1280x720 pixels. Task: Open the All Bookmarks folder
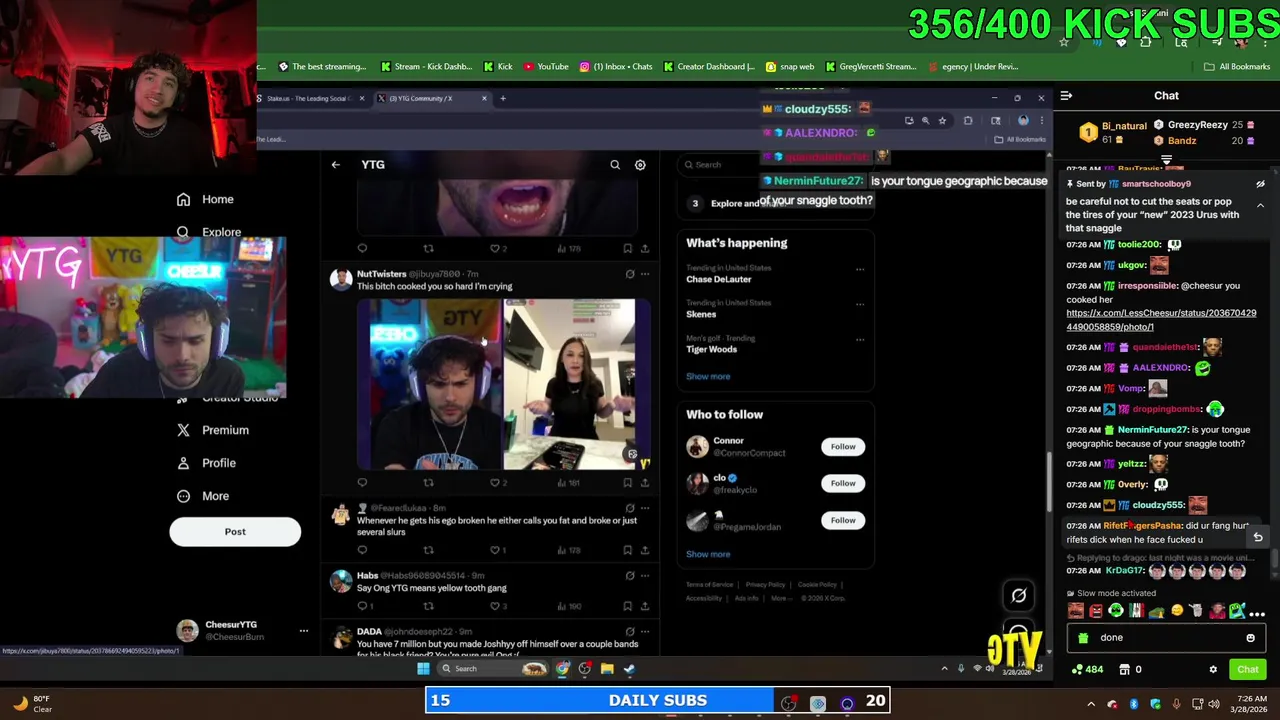click(x=1237, y=67)
